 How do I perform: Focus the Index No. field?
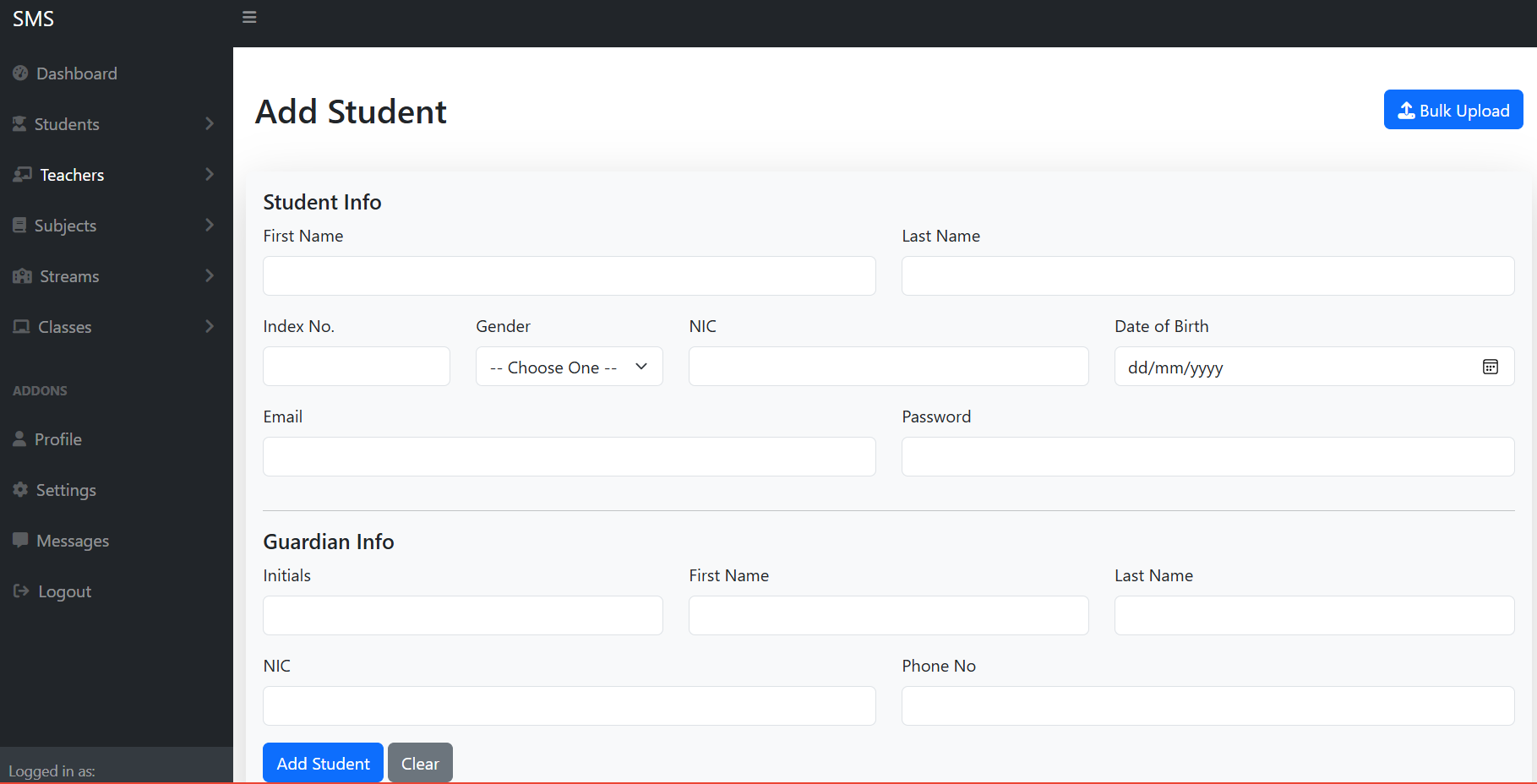point(356,367)
